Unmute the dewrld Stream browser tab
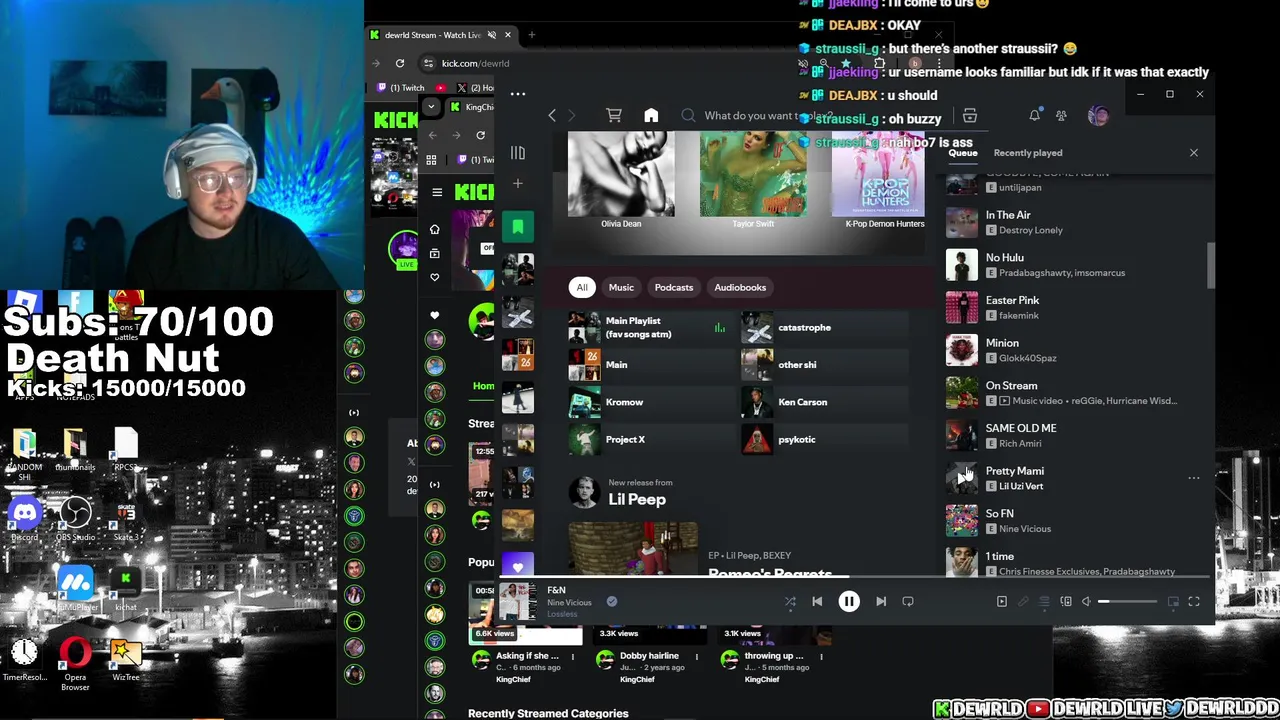Screen dimensions: 1280x720 pyautogui.click(x=490, y=35)
